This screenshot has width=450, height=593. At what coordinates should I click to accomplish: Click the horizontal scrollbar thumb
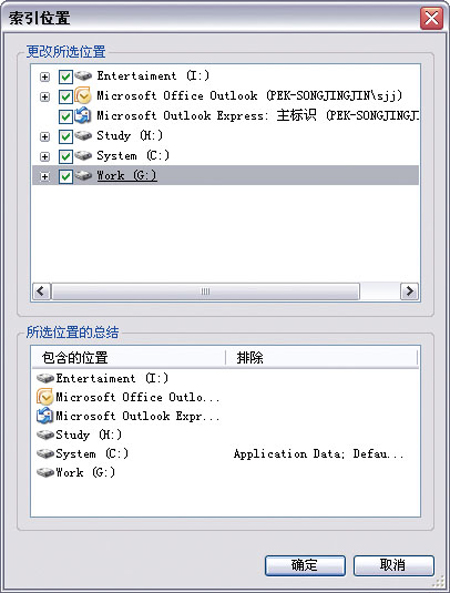coord(205,292)
